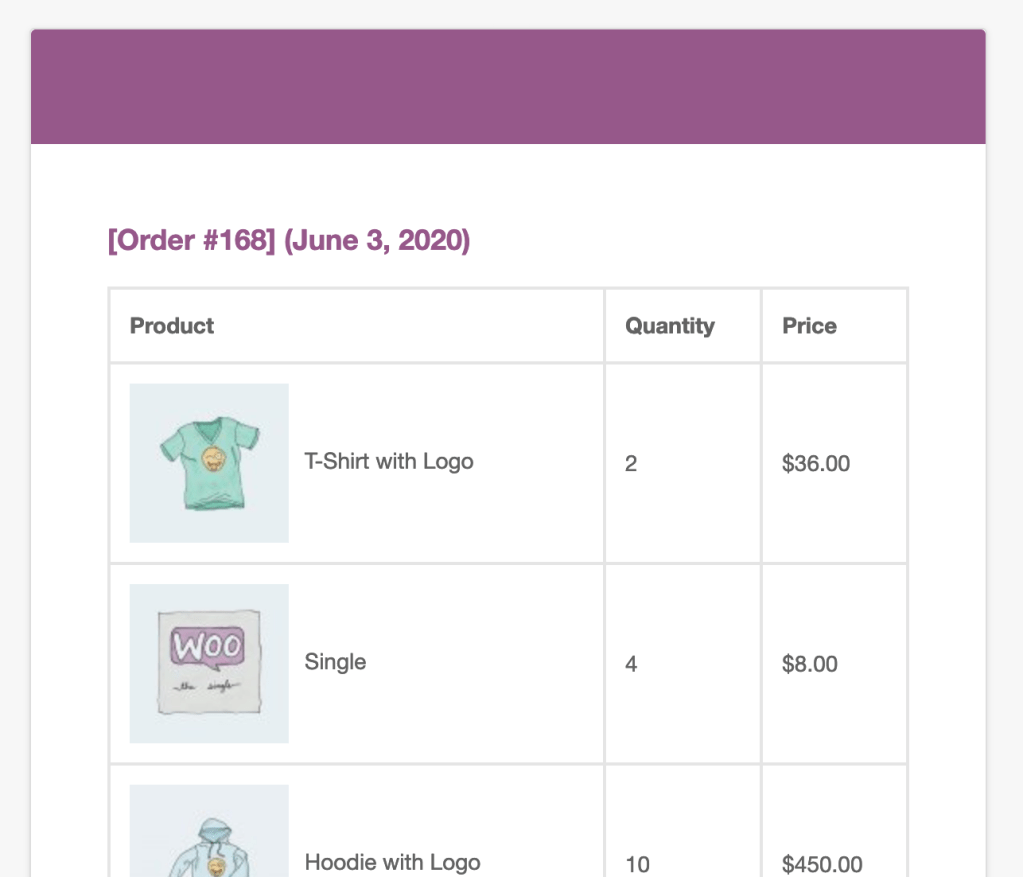1023x877 pixels.
Task: Click the purple email header banner
Action: pos(508,87)
